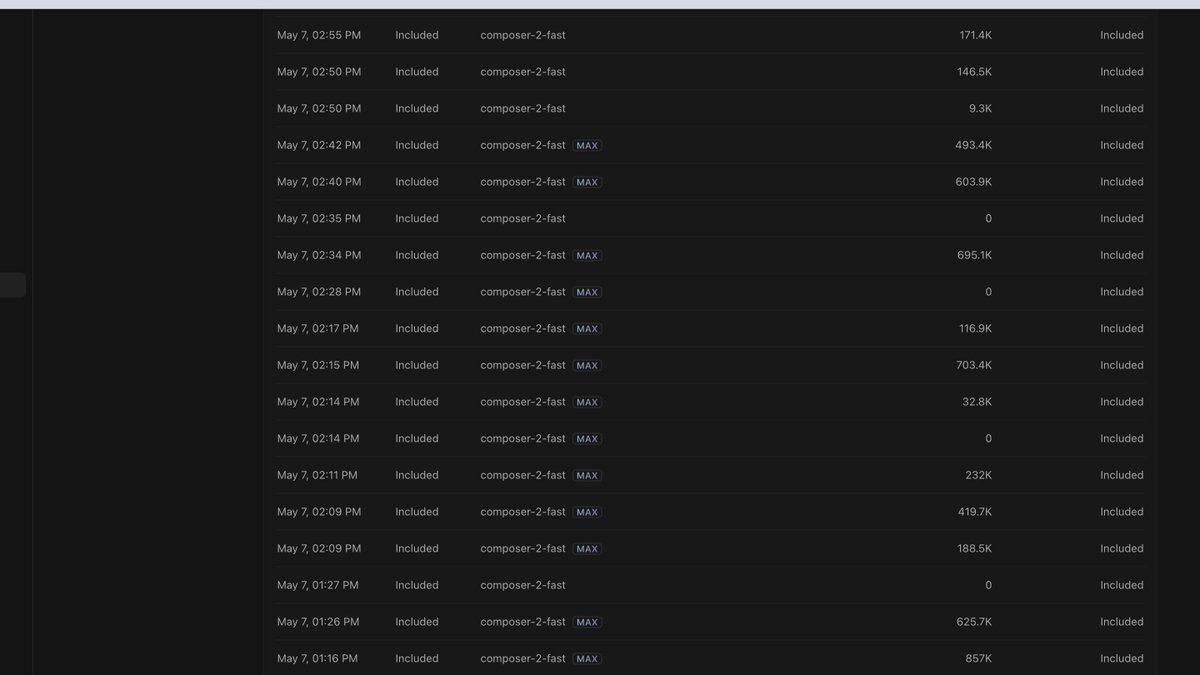
Task: Click the rightmost Included cell in the 171.4K row
Action: 1122,35
